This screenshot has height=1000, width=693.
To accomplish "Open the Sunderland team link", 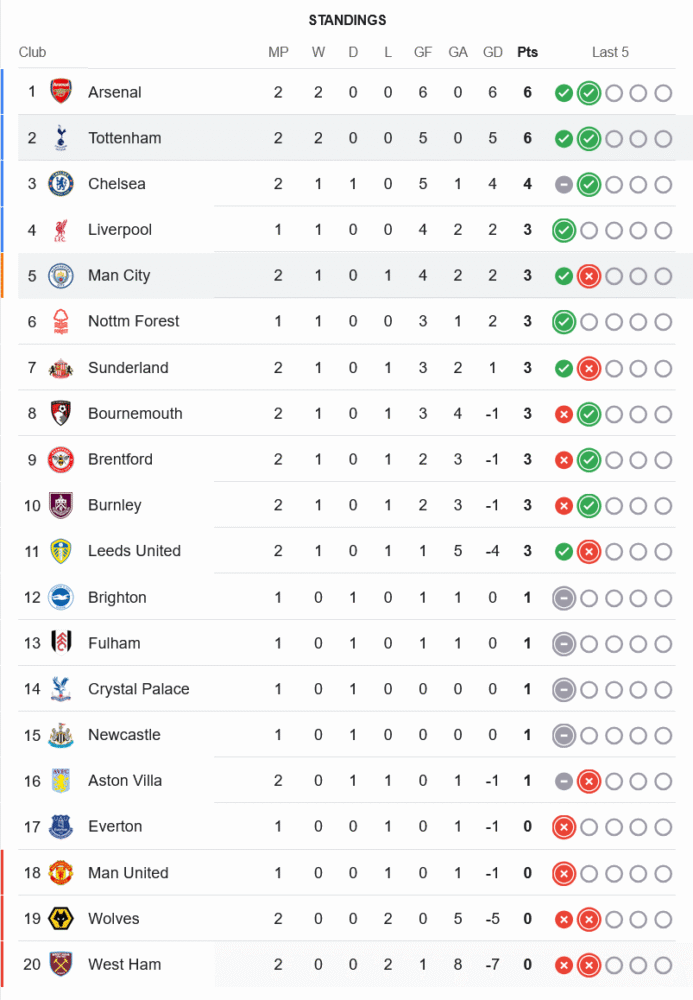I will click(x=128, y=368).
